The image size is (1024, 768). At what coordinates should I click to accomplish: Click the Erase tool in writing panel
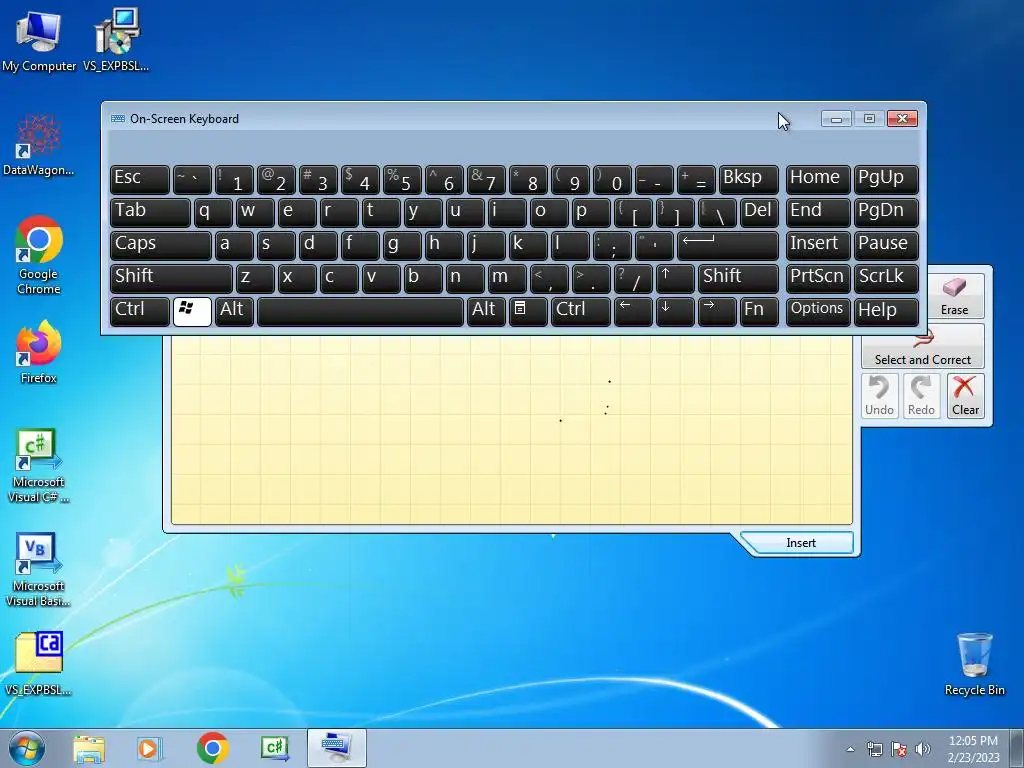(955, 296)
